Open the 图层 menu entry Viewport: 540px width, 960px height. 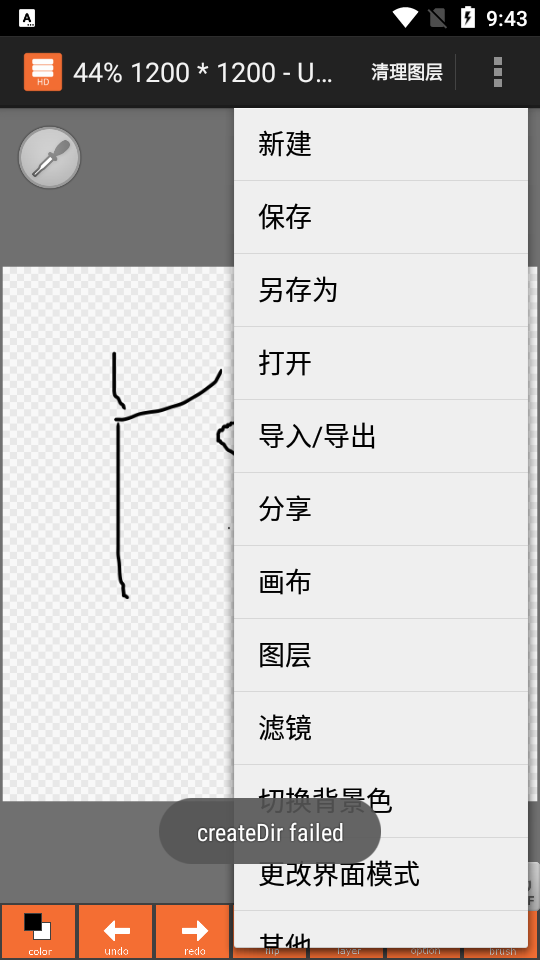[381, 655]
